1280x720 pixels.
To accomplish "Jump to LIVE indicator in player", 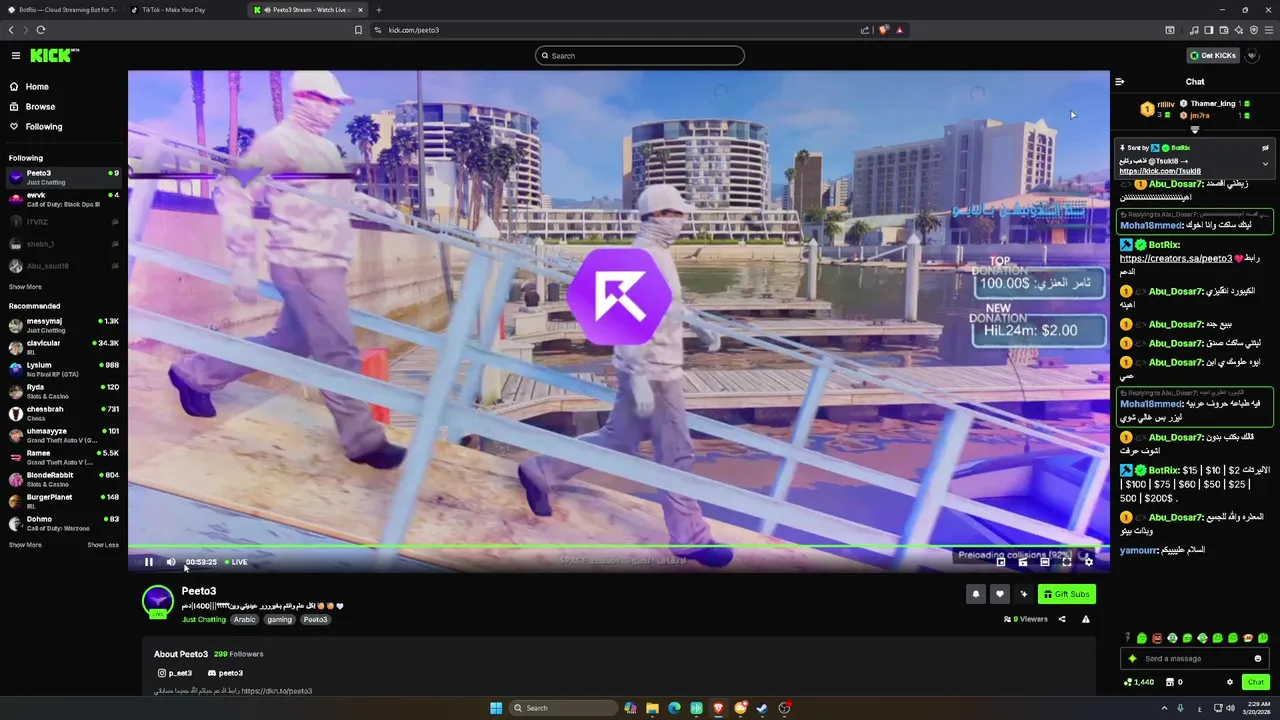I will (236, 562).
